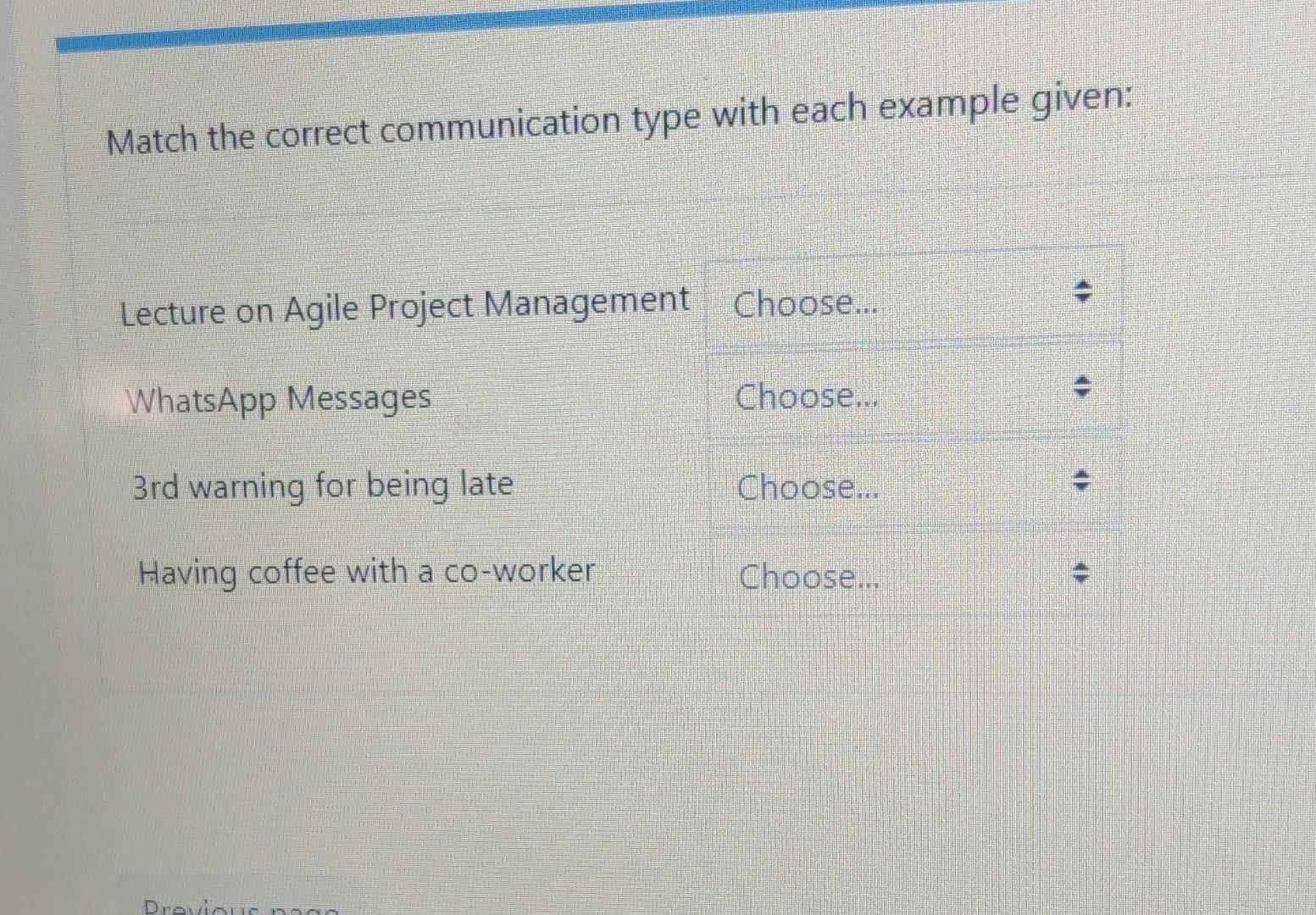
Task: Click the Previous page link
Action: coord(237,908)
